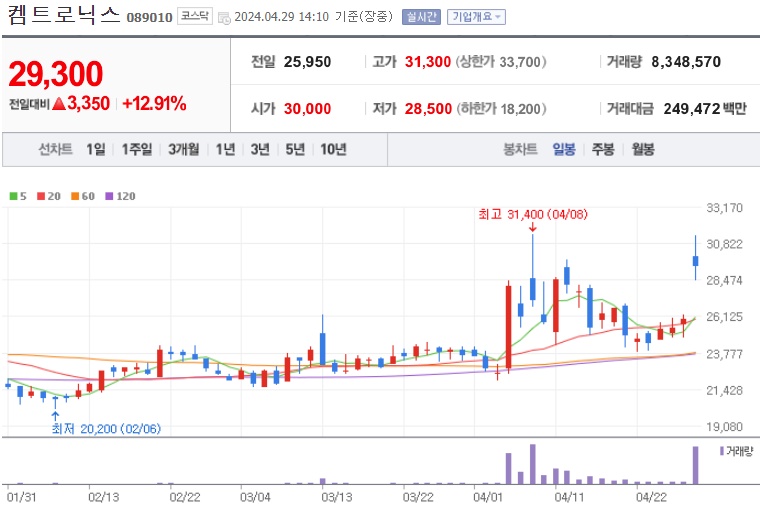Click the latest tall volume bar on the right
Viewport: 760px width, 509px height.
click(696, 465)
